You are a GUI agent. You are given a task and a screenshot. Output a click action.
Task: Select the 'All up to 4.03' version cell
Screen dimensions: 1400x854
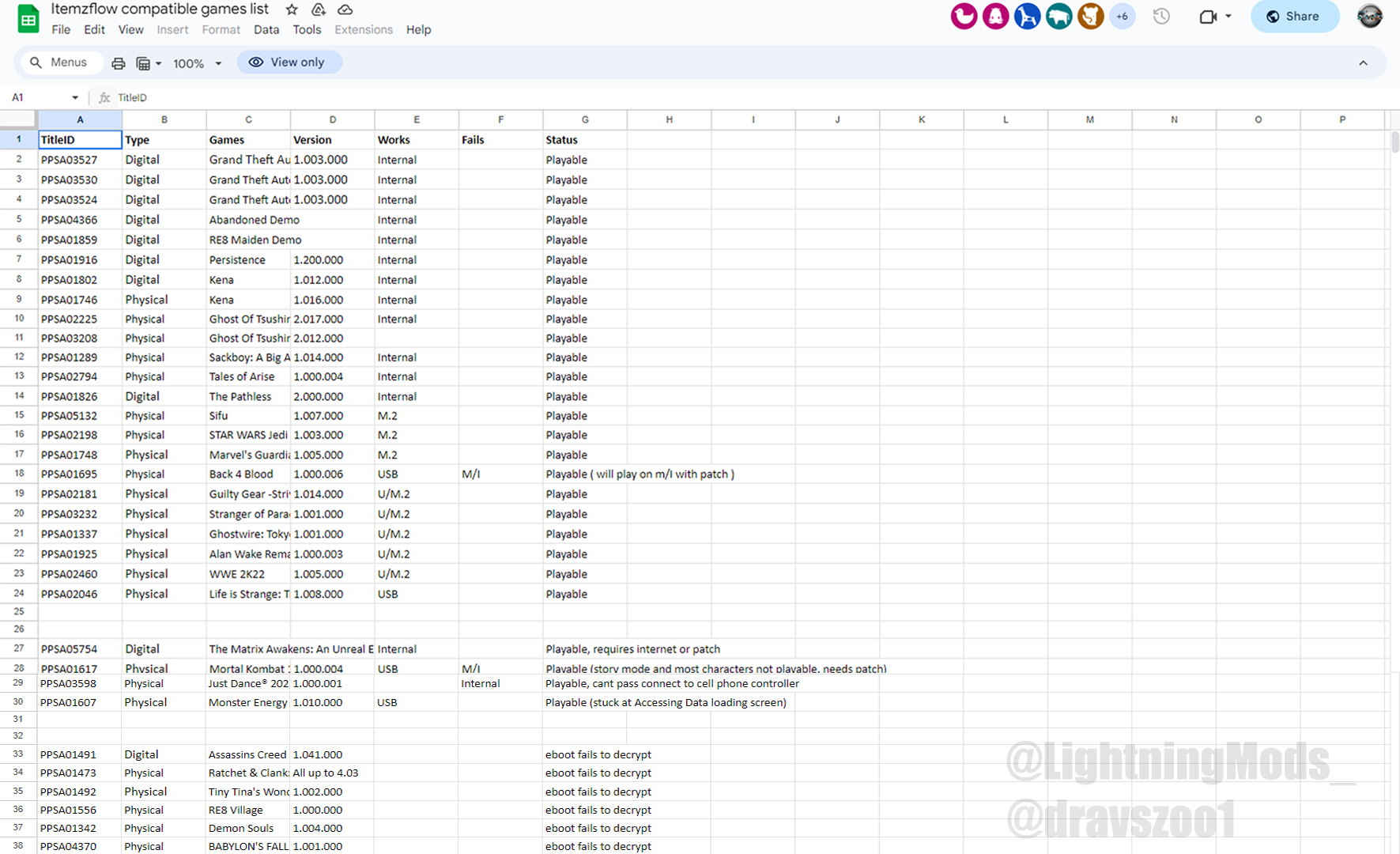(331, 773)
